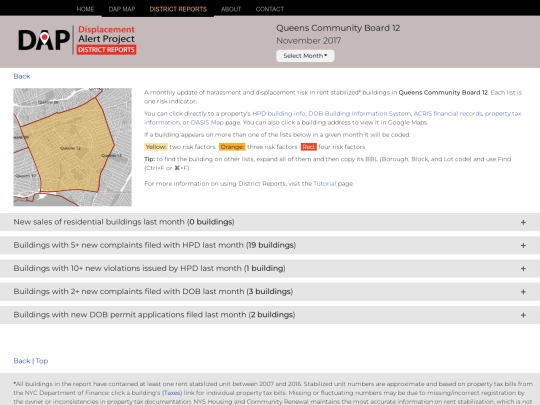Click bold Queens Community Board 12 in description
540x405 pixels.
pyautogui.click(x=443, y=92)
